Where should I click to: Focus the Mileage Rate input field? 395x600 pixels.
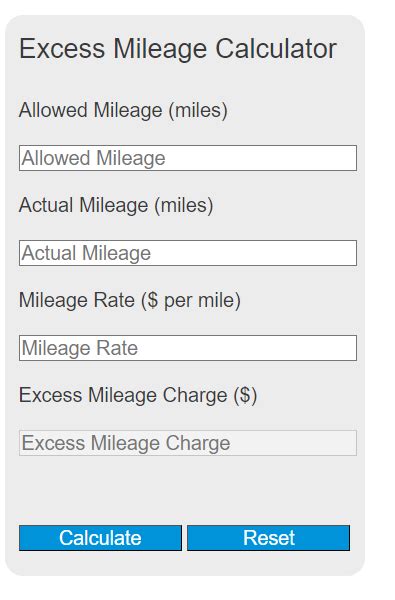coord(188,348)
